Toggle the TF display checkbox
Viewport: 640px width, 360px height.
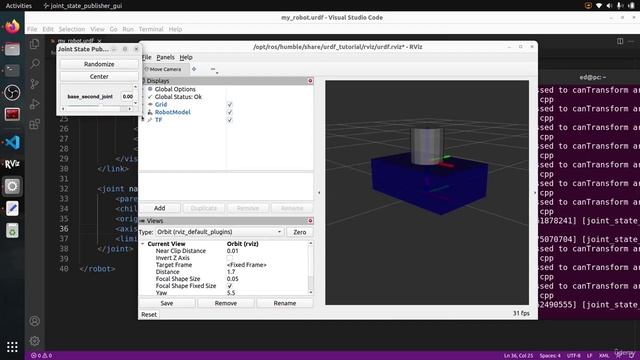coord(229,120)
